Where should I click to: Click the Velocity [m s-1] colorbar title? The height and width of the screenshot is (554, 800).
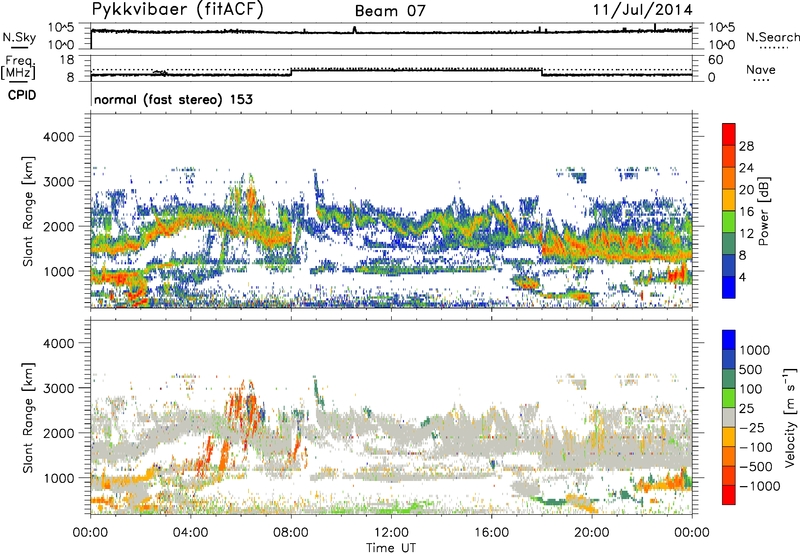(790, 417)
